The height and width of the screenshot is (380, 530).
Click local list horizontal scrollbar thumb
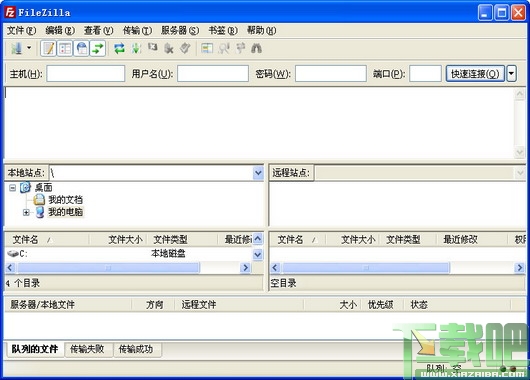click(x=108, y=268)
